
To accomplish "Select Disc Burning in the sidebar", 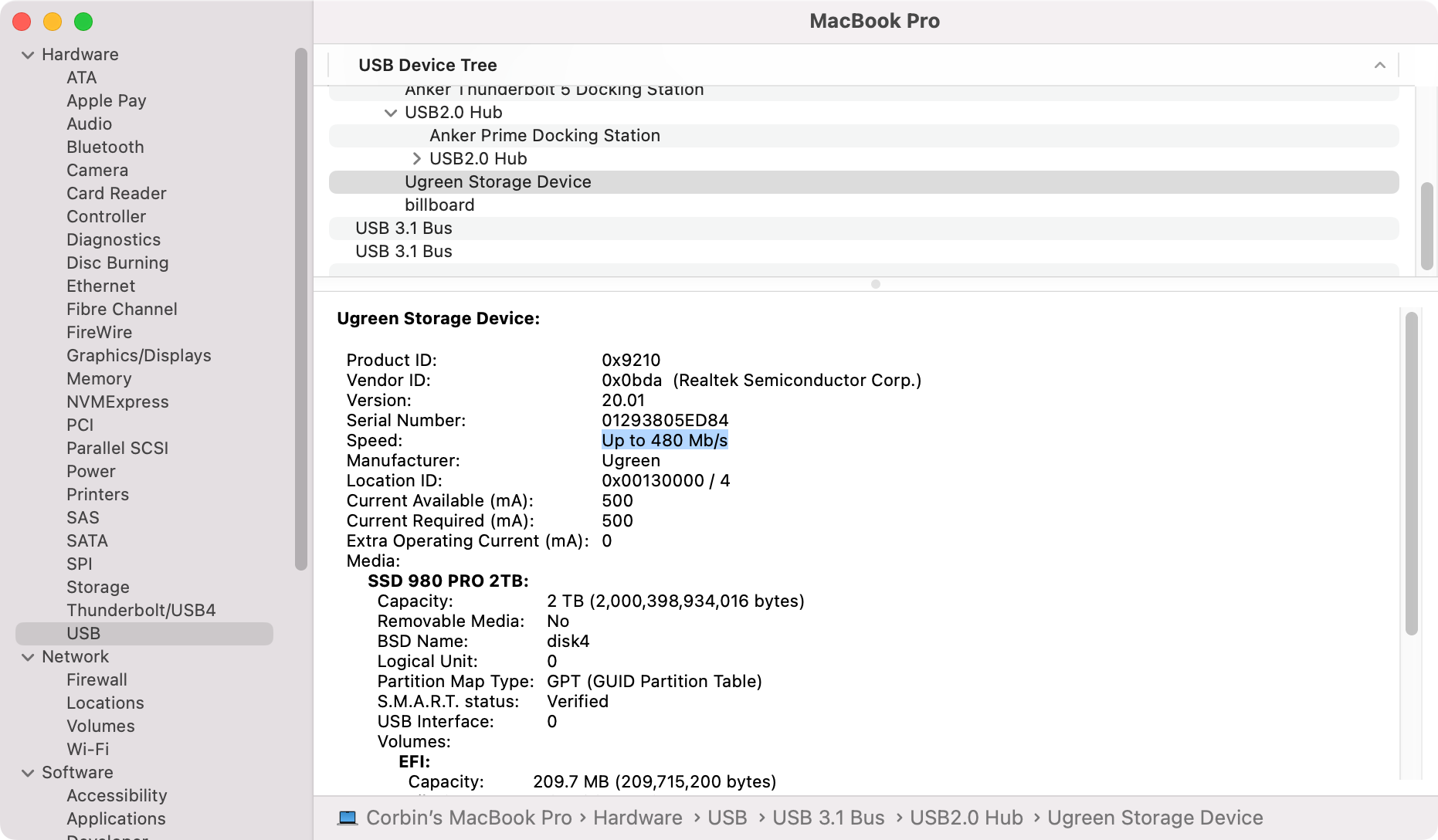I will click(x=117, y=263).
